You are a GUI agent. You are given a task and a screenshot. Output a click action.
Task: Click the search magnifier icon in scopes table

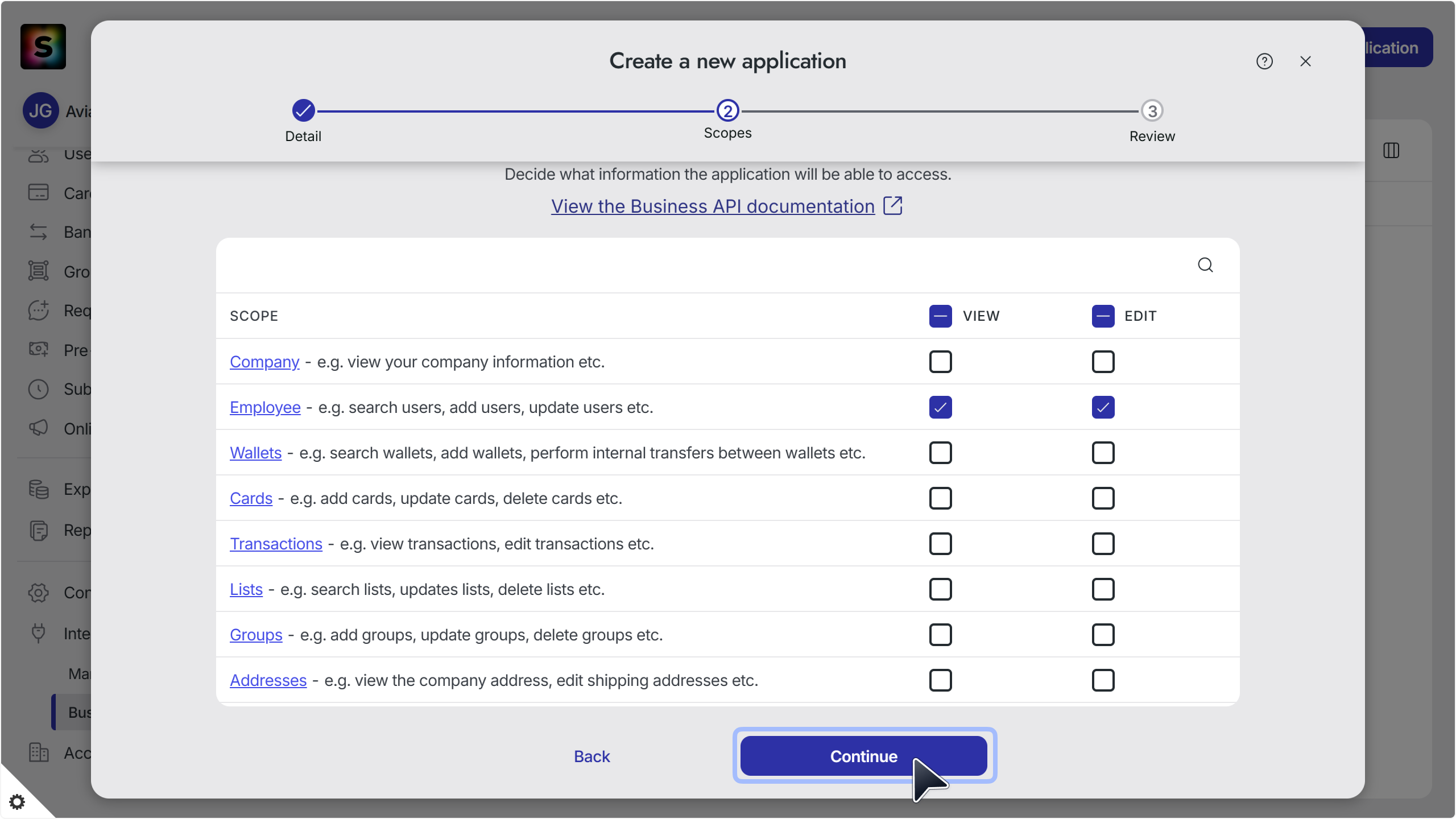click(x=1205, y=265)
